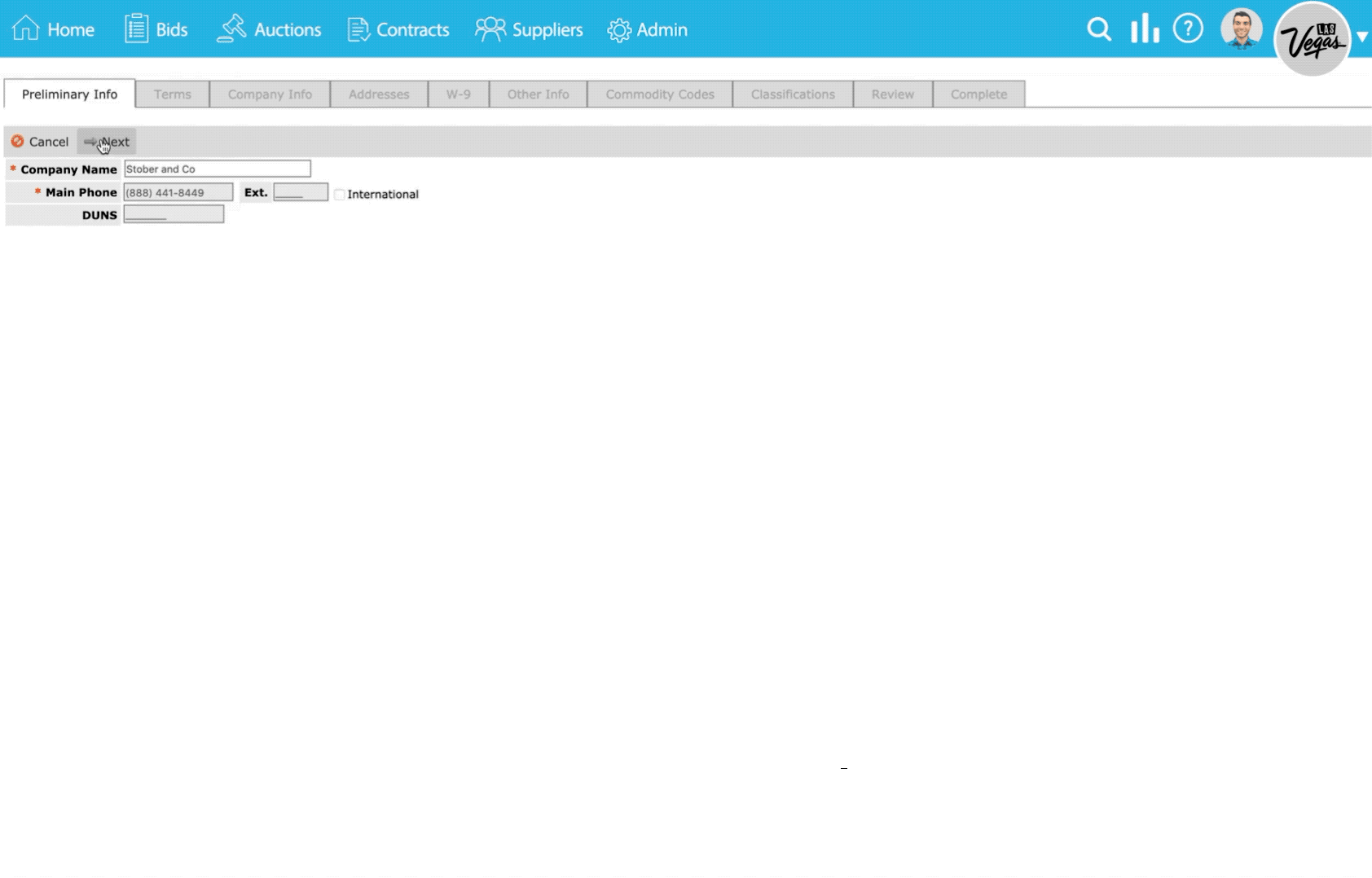Image resolution: width=1372 pixels, height=878 pixels.
Task: Open the Auctions gavel icon
Action: (231, 29)
